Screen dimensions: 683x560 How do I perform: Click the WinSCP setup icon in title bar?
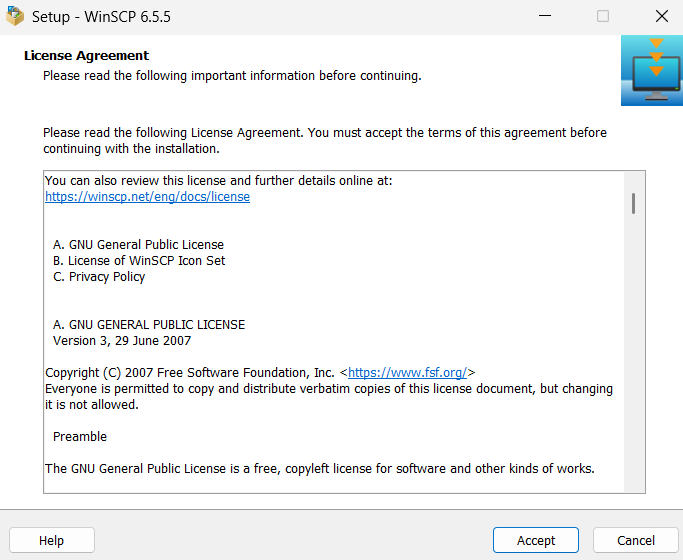point(15,16)
